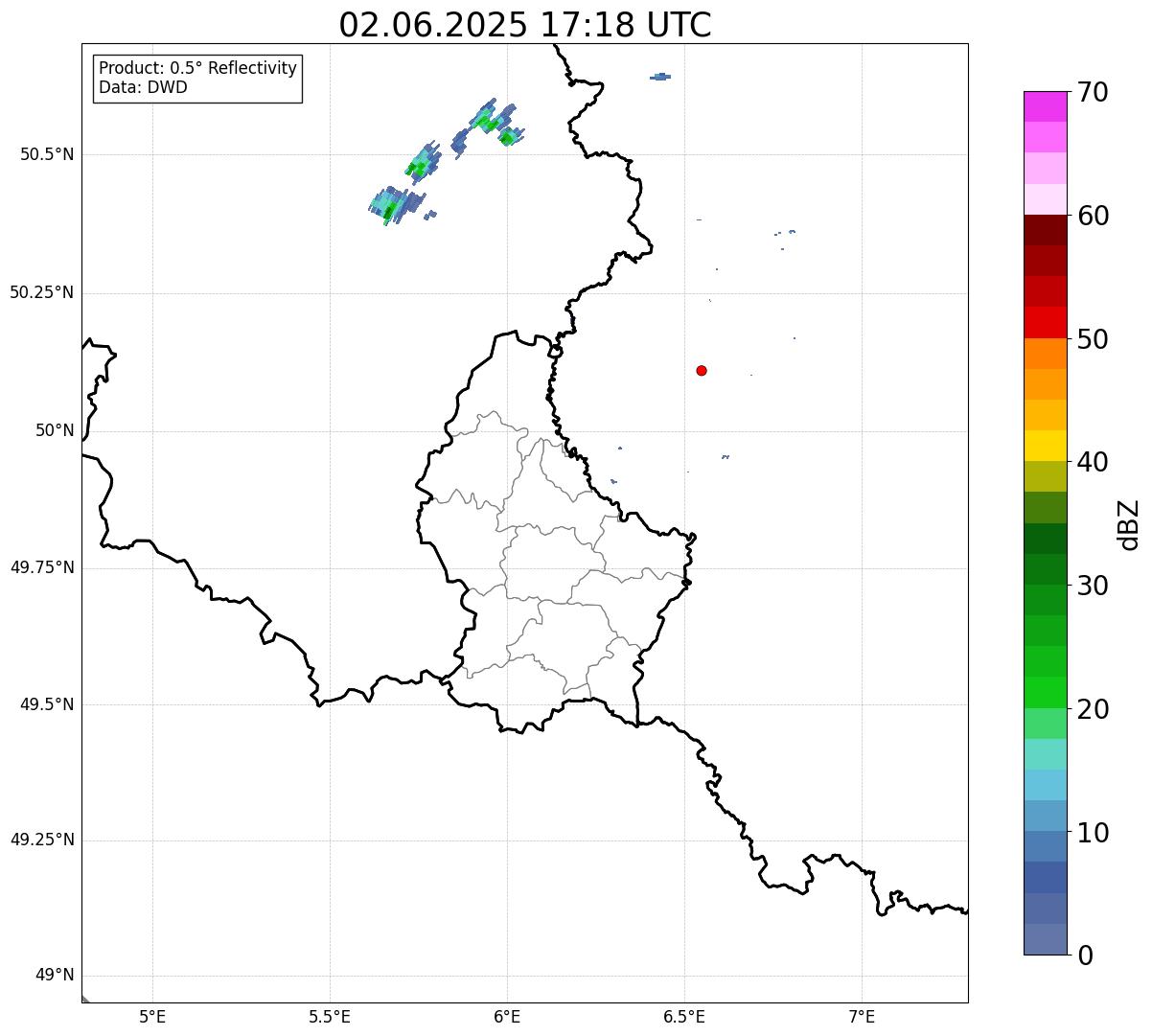1152x1036 pixels.
Task: Click the latitude label 49.75°N
Action: [x=41, y=567]
